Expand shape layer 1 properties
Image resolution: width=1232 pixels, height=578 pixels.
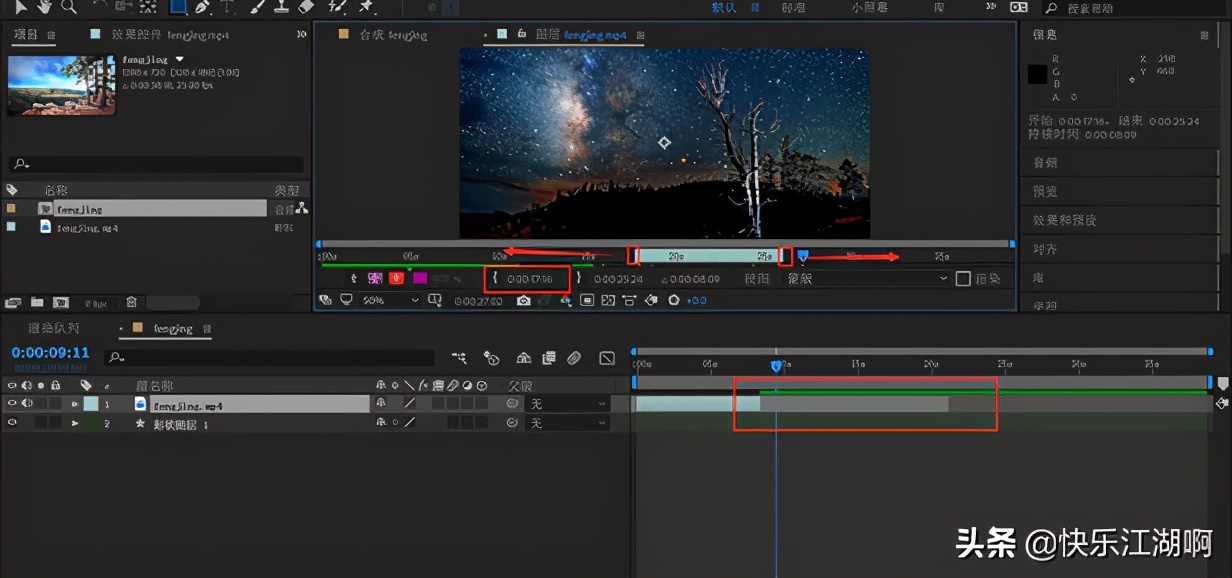click(74, 423)
